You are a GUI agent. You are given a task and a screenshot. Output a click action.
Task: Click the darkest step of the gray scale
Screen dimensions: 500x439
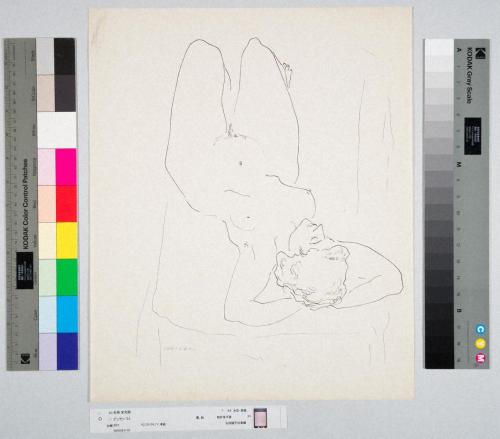(x=439, y=361)
